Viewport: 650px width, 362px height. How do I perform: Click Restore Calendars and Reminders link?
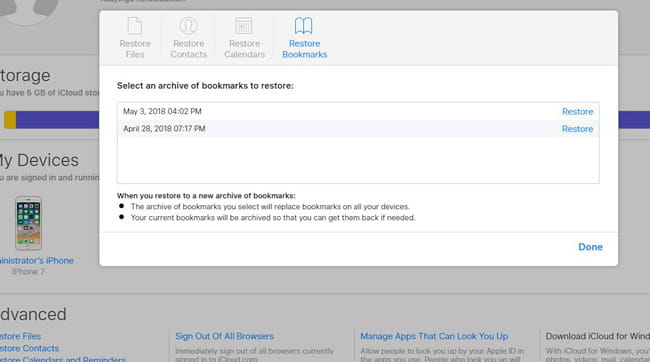(63, 359)
